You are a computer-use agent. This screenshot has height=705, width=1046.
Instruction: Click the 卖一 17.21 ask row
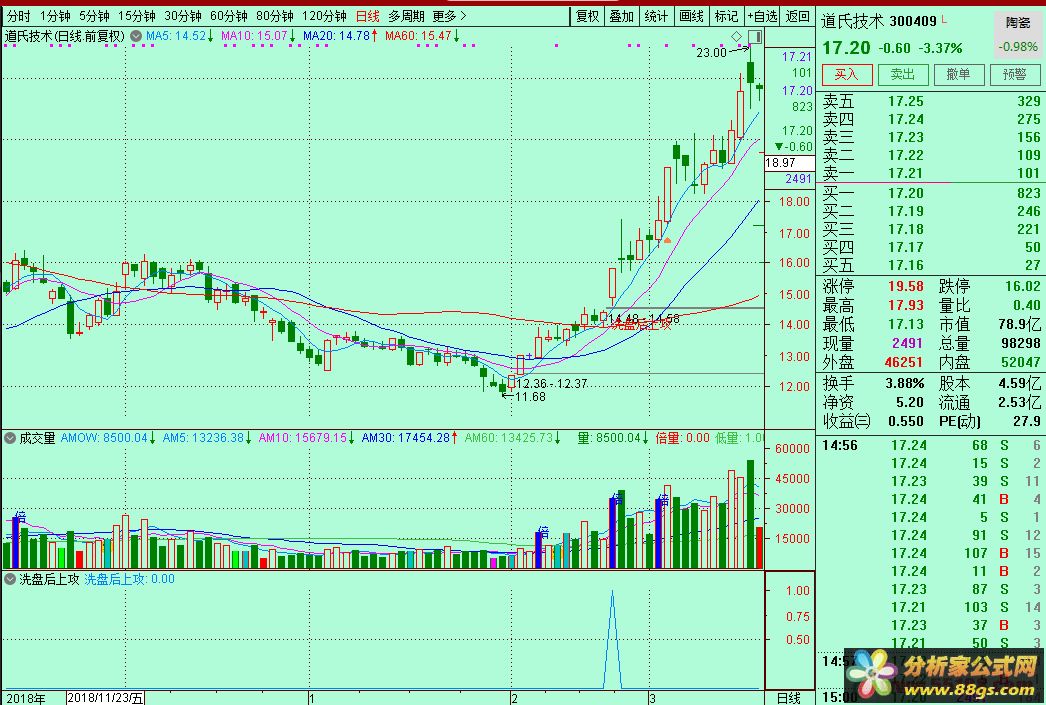click(931, 173)
